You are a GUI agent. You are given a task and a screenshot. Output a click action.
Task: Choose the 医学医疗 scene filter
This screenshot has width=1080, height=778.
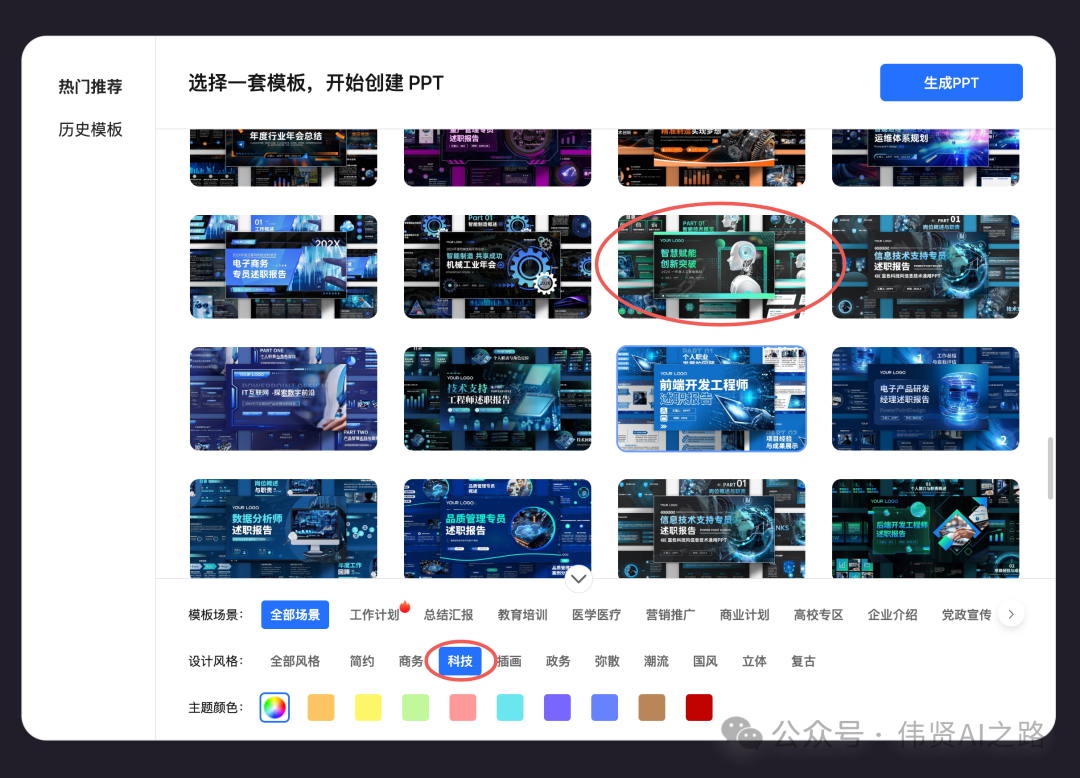pos(596,615)
